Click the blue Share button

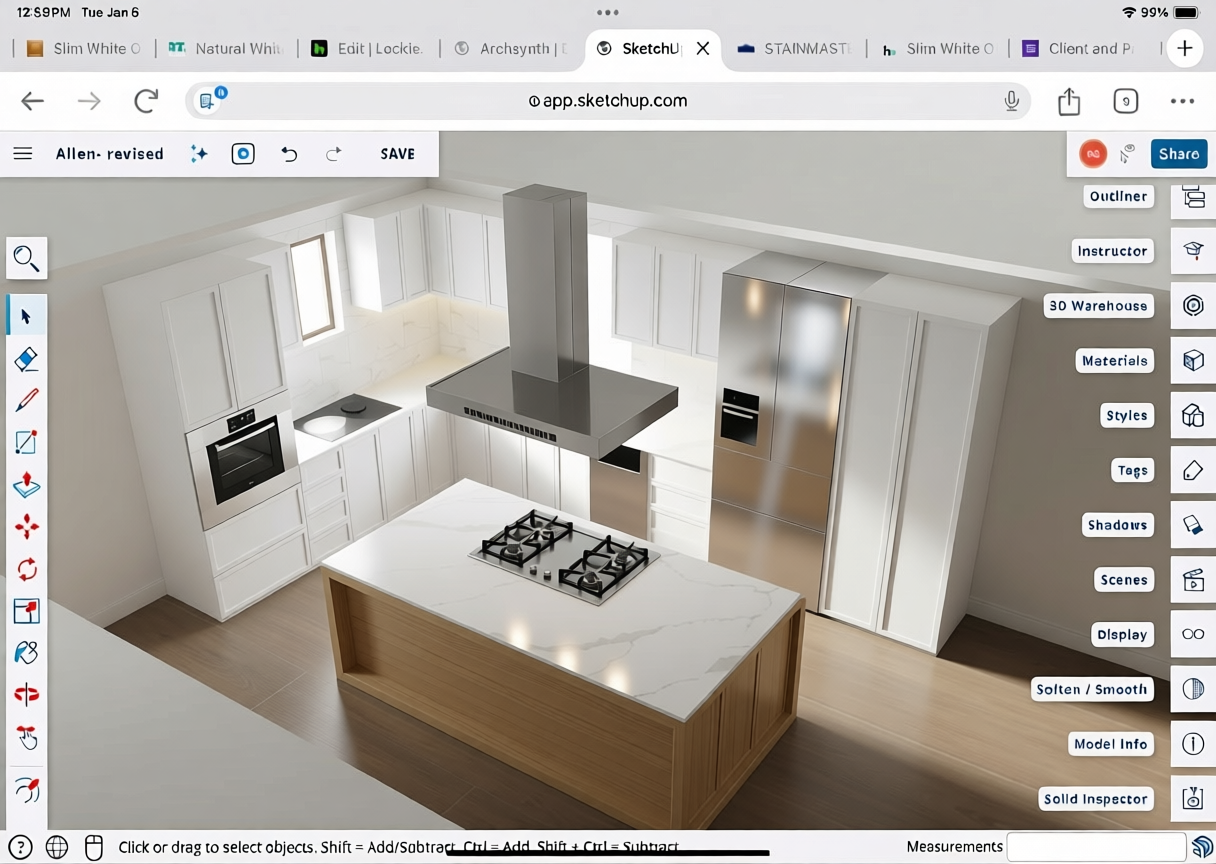coord(1178,154)
